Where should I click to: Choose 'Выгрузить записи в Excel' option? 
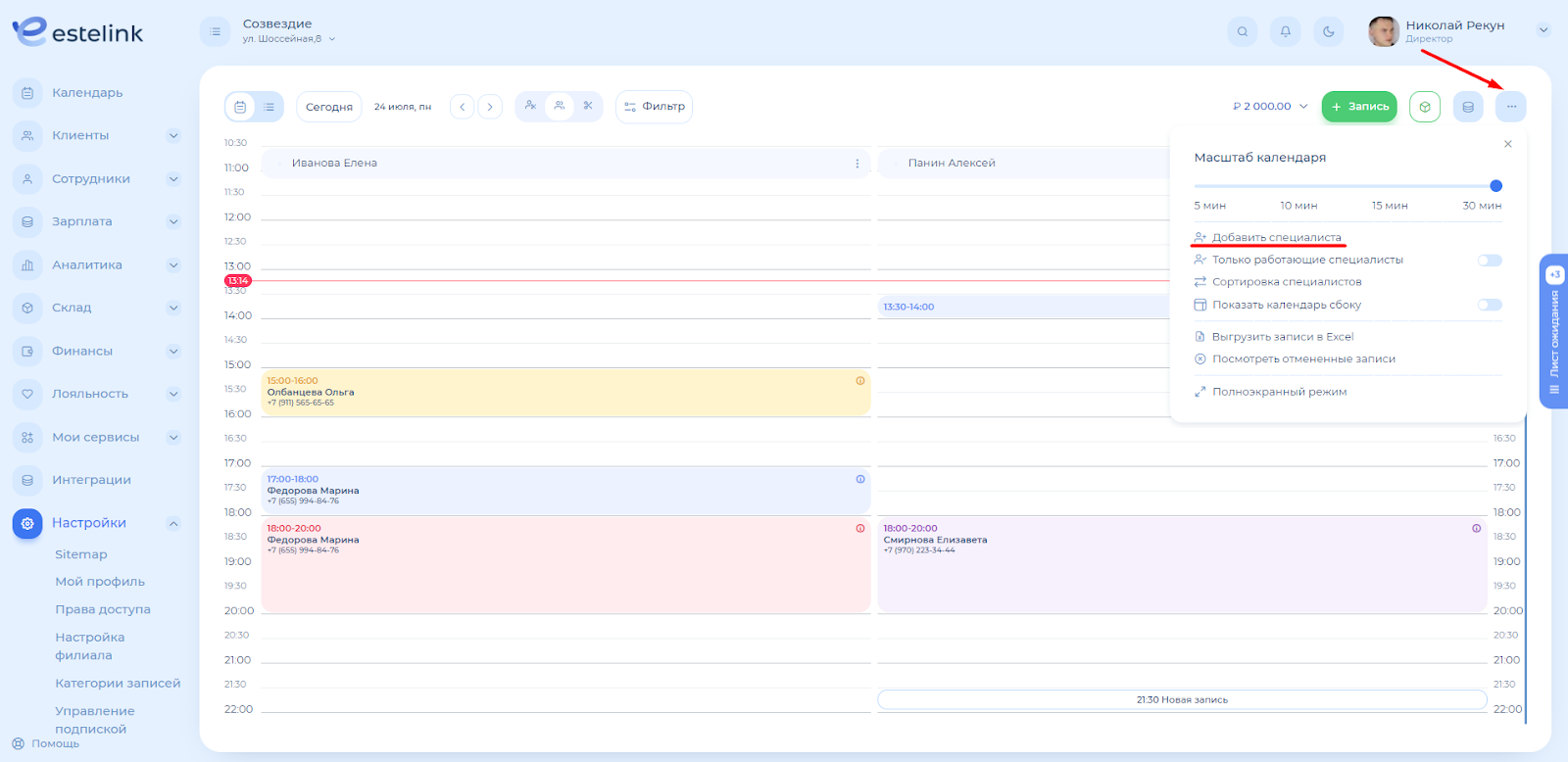1282,337
